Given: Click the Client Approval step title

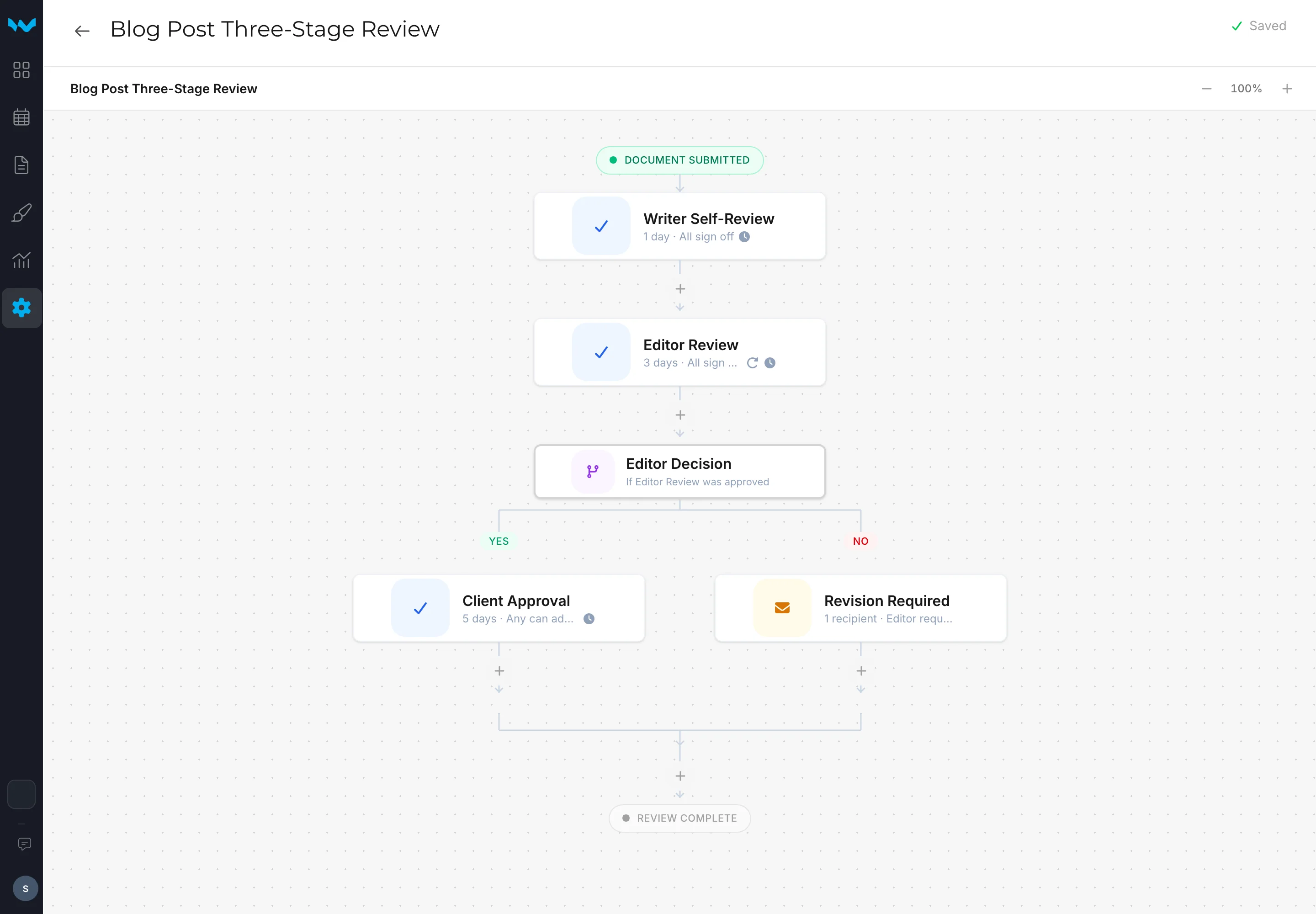Looking at the screenshot, I should [x=516, y=601].
